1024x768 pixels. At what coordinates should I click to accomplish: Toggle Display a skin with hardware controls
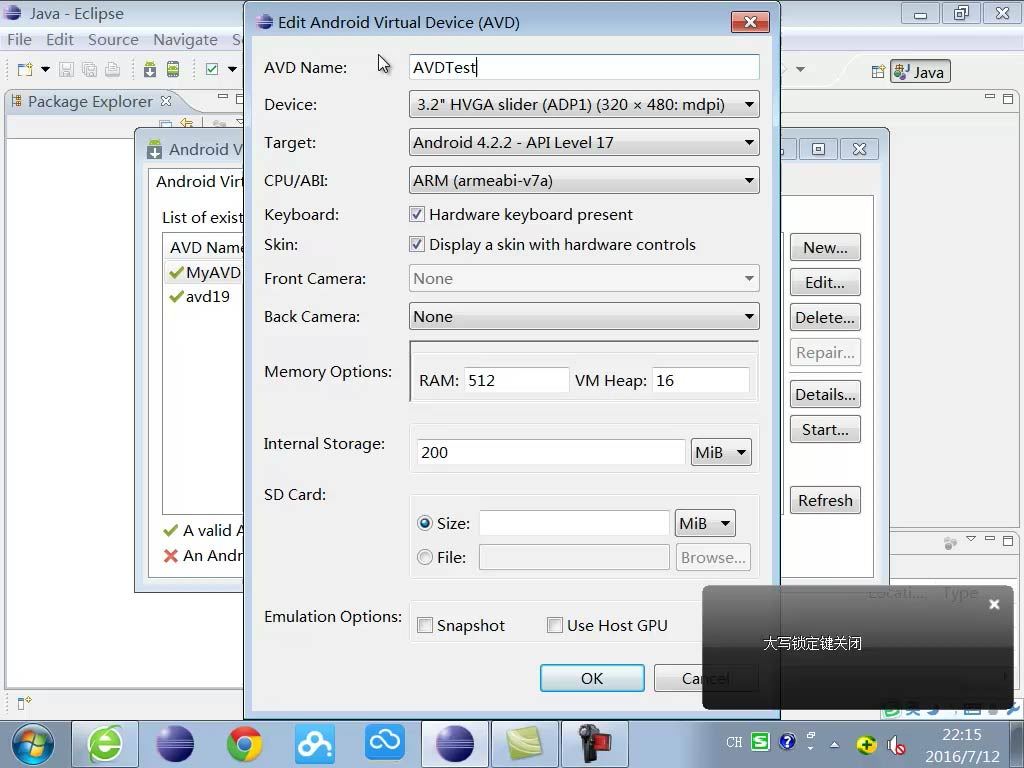tap(417, 244)
